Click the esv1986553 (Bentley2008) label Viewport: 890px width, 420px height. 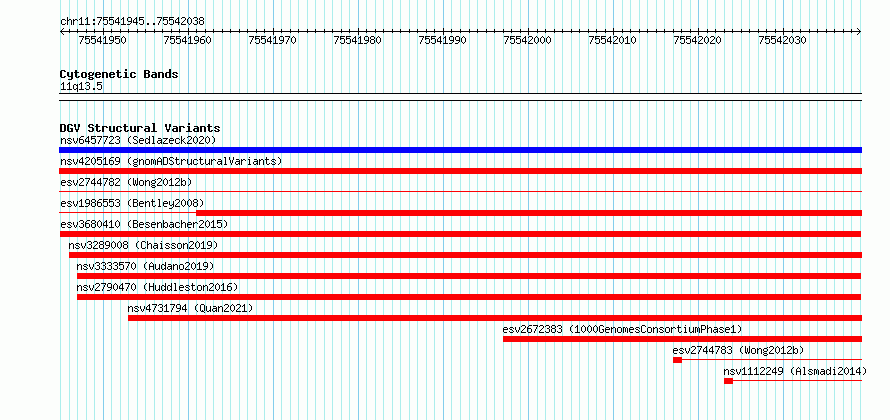(x=132, y=203)
